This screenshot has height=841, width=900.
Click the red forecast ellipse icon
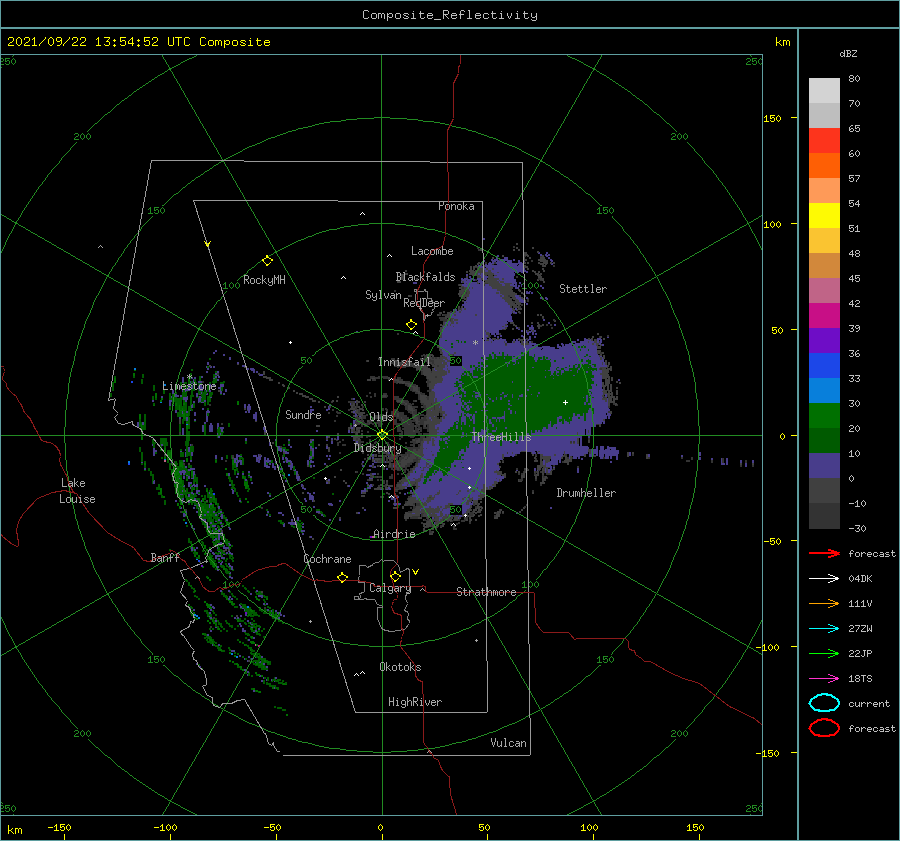pyautogui.click(x=824, y=728)
